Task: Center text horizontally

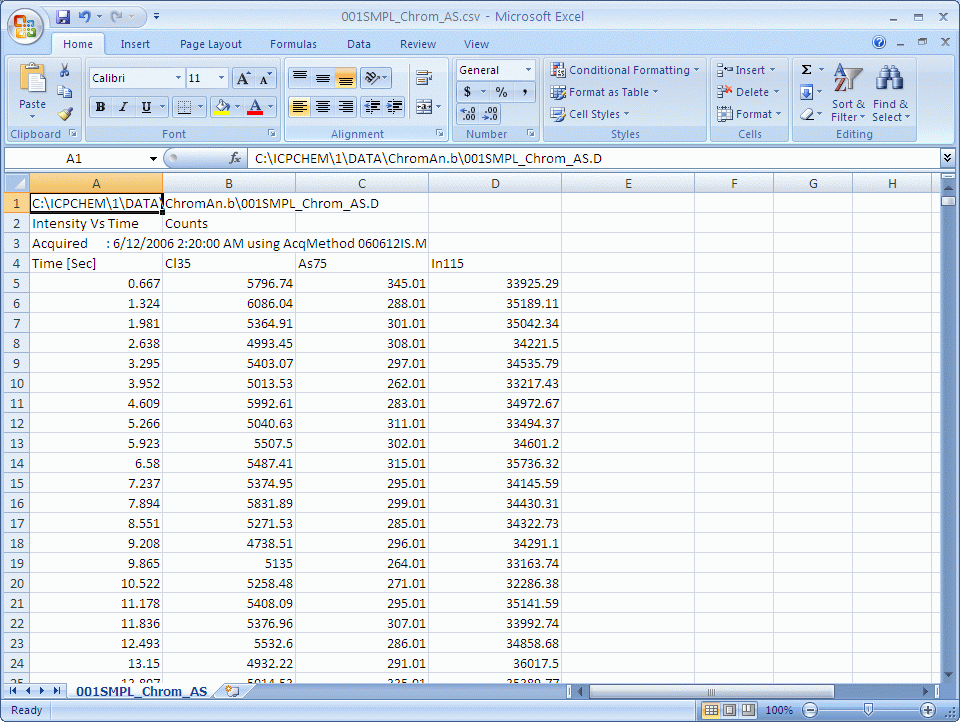Action: point(323,107)
